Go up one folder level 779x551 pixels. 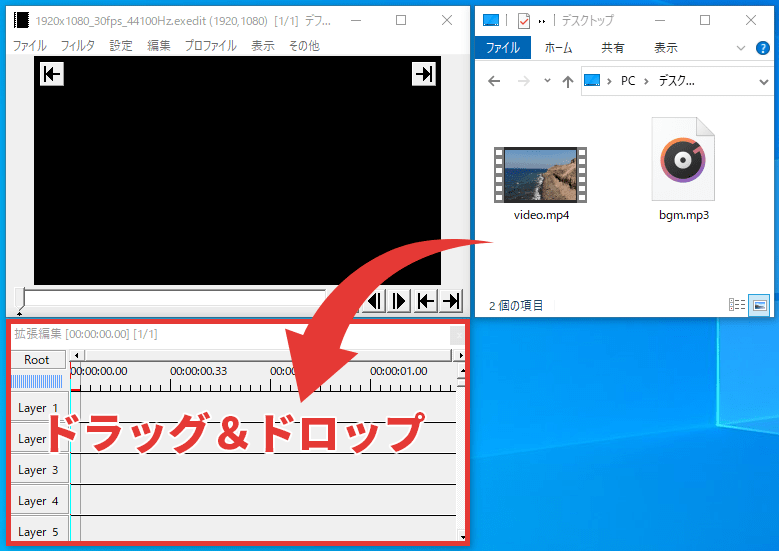(567, 81)
